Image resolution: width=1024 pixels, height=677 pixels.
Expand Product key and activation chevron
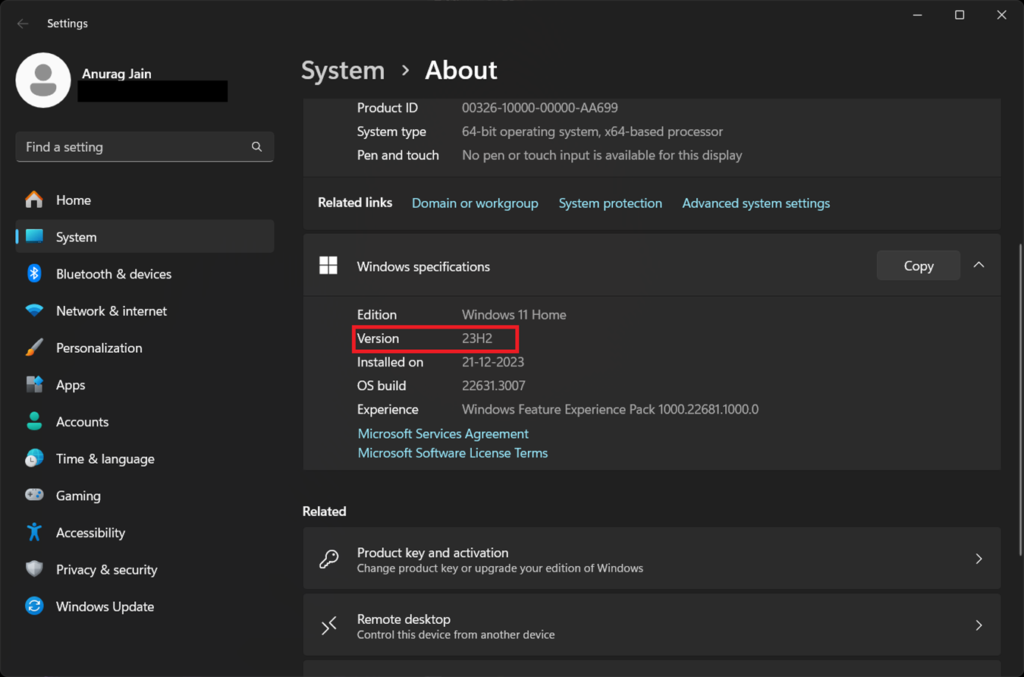[x=978, y=559]
